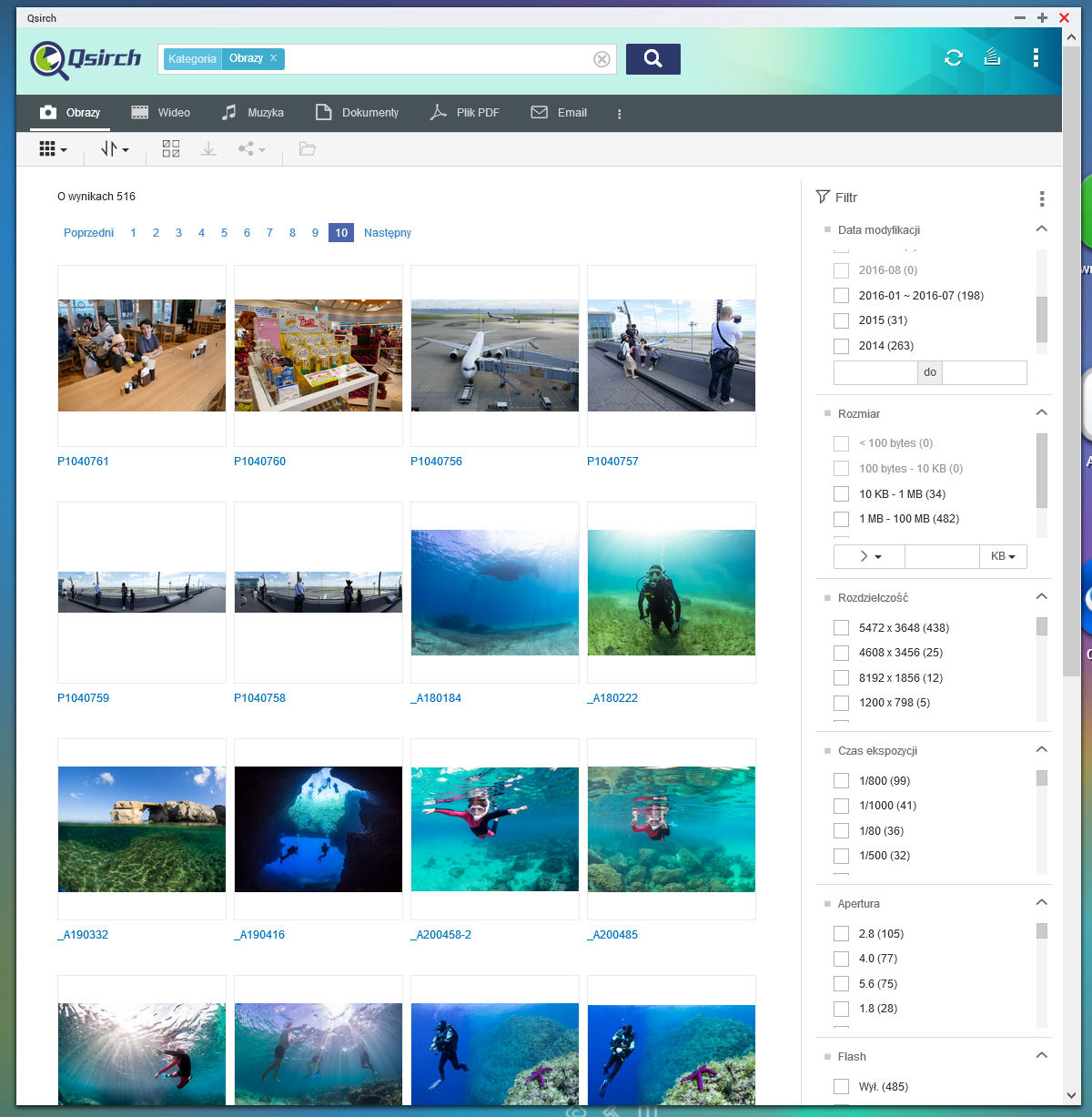1092x1117 pixels.
Task: Open size comparison operator dropdown
Action: (x=869, y=556)
